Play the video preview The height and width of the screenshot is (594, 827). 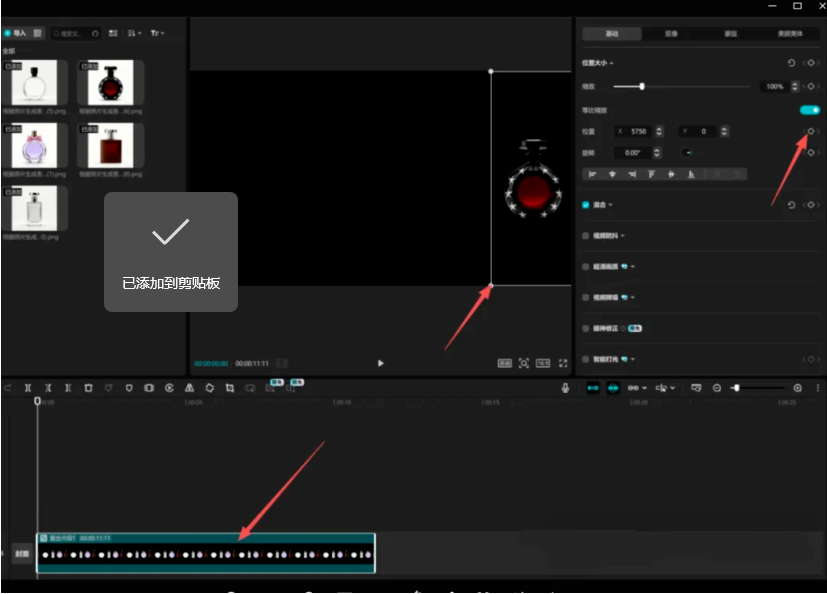coord(380,363)
